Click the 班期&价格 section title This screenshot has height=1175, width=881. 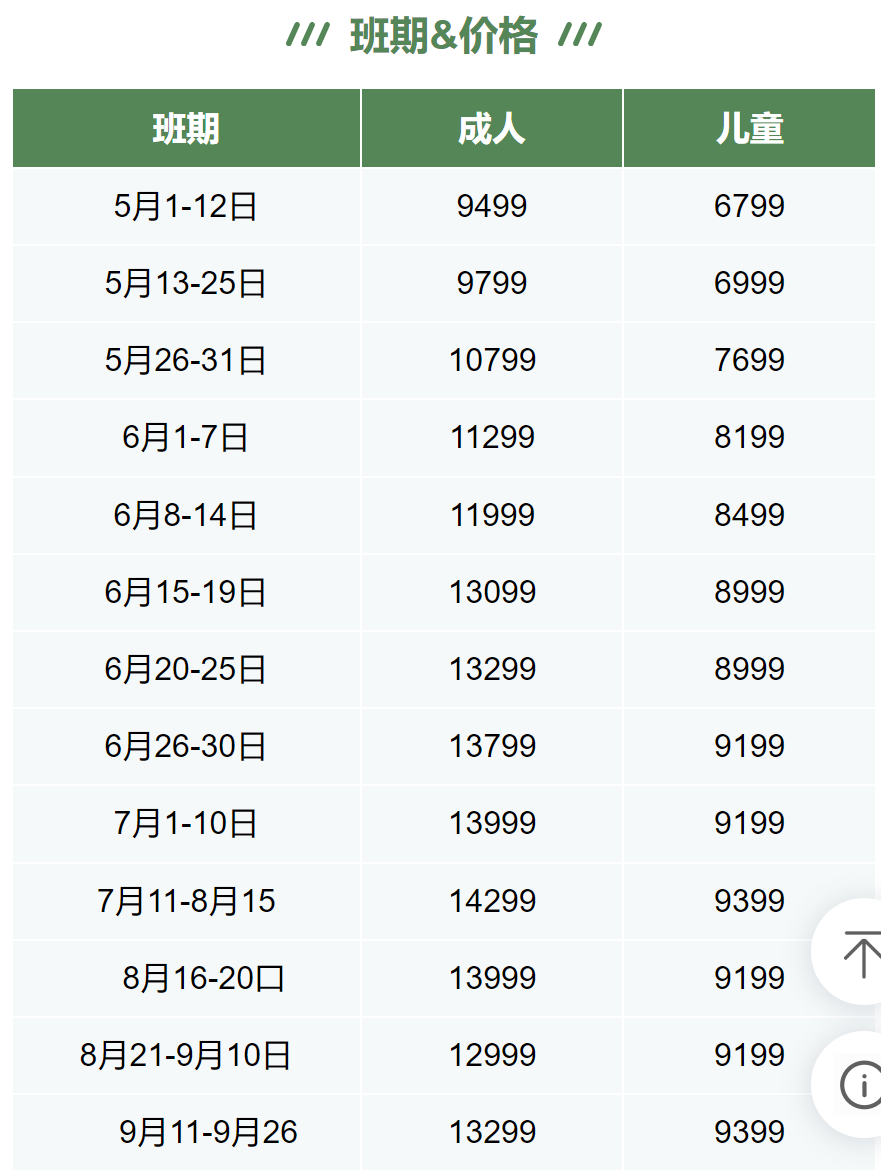click(x=443, y=35)
